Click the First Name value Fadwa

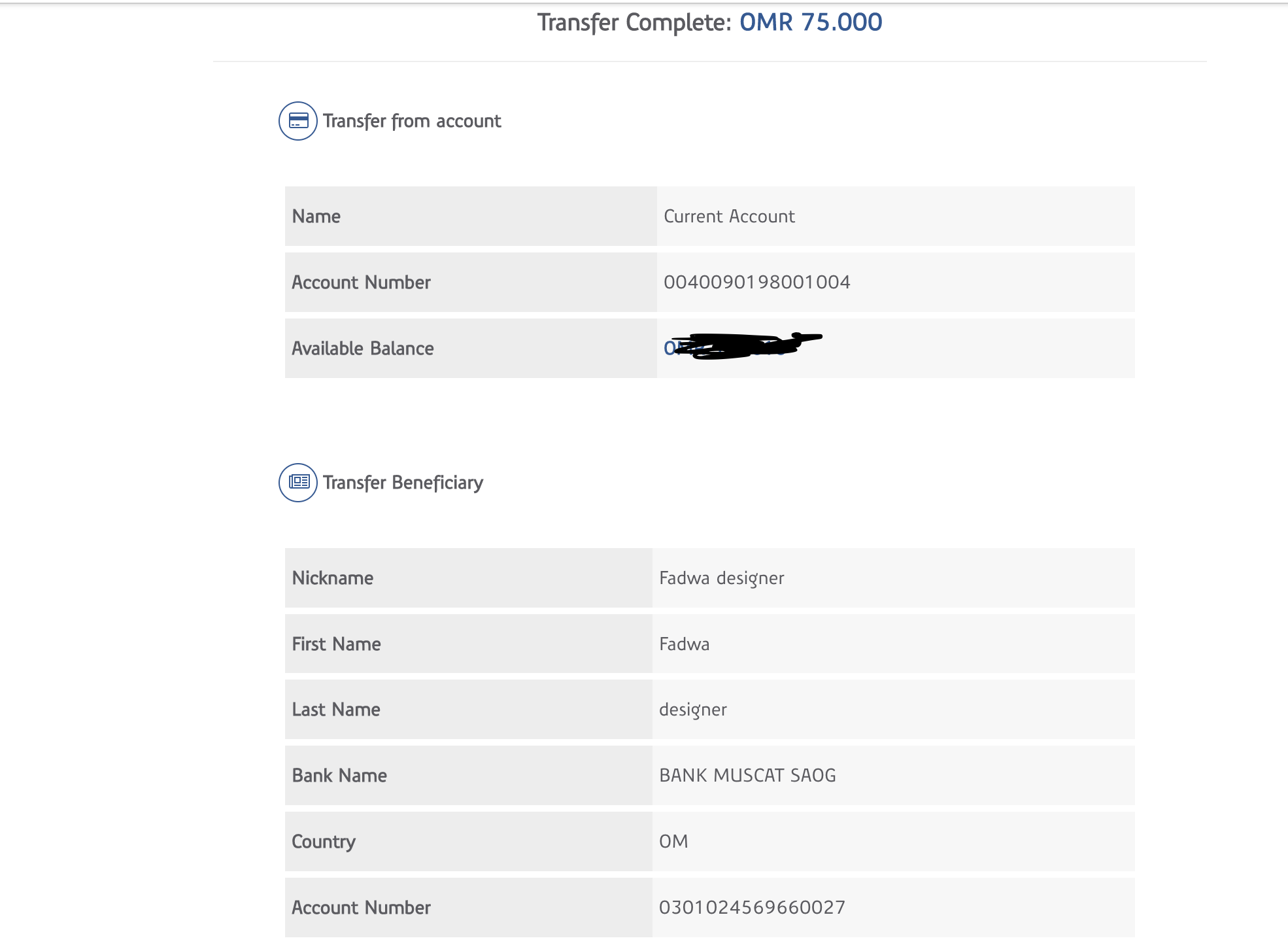click(x=684, y=644)
